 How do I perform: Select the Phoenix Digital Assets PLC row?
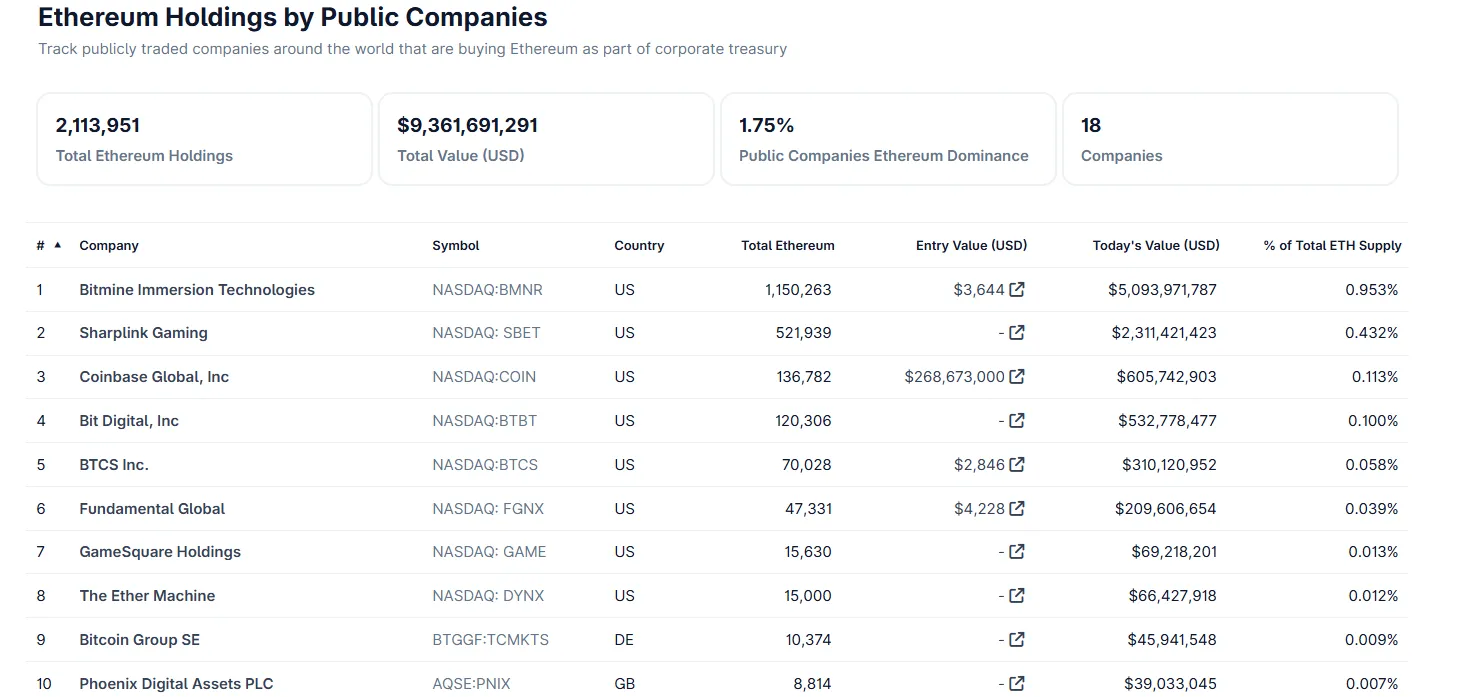click(176, 684)
